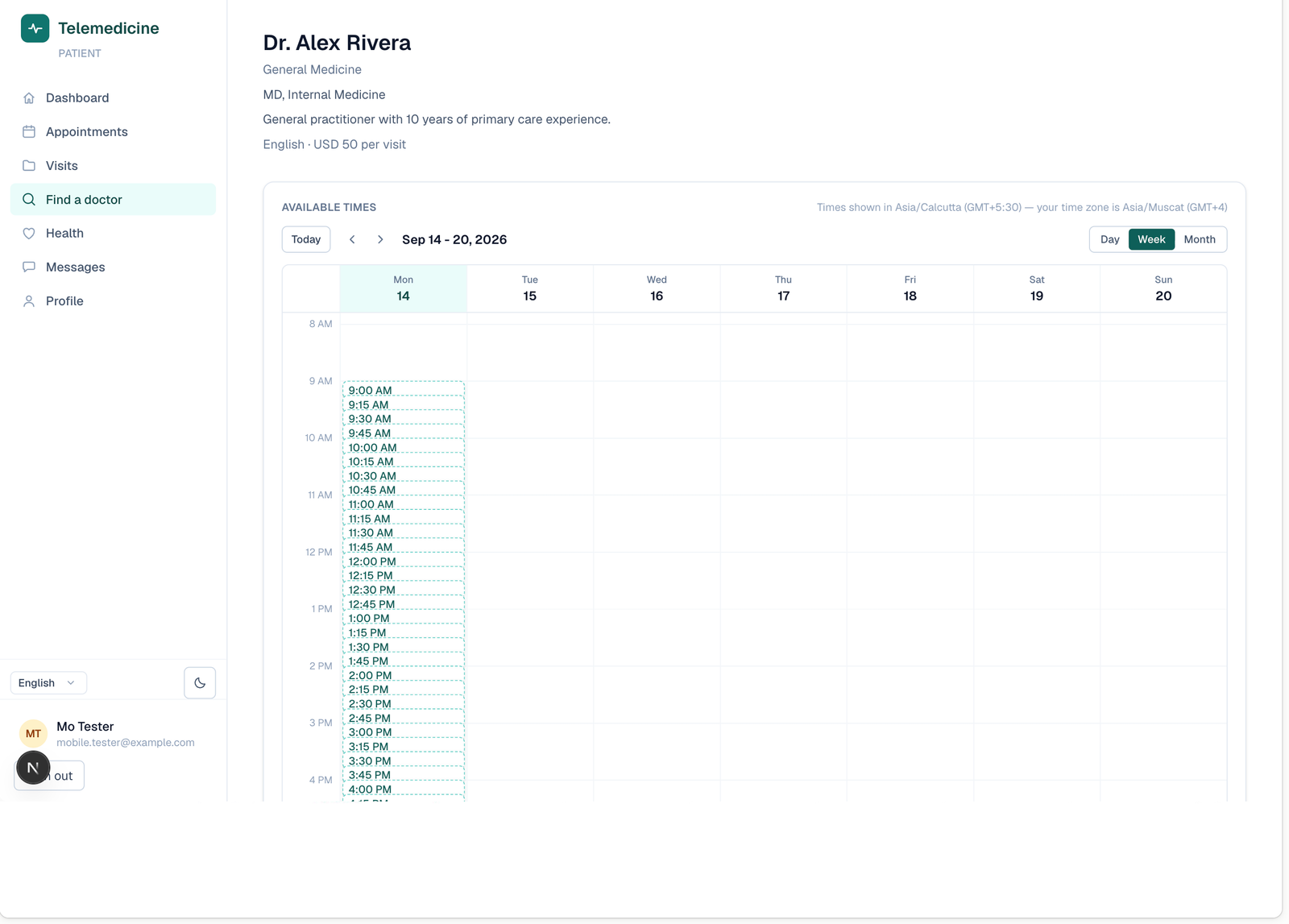
Task: Click the Sun 20 column header
Action: coord(1163,288)
